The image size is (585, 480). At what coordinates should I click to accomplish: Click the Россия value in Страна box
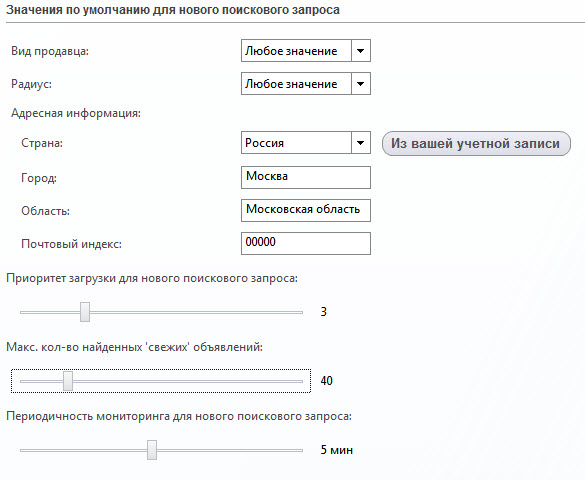(265, 143)
